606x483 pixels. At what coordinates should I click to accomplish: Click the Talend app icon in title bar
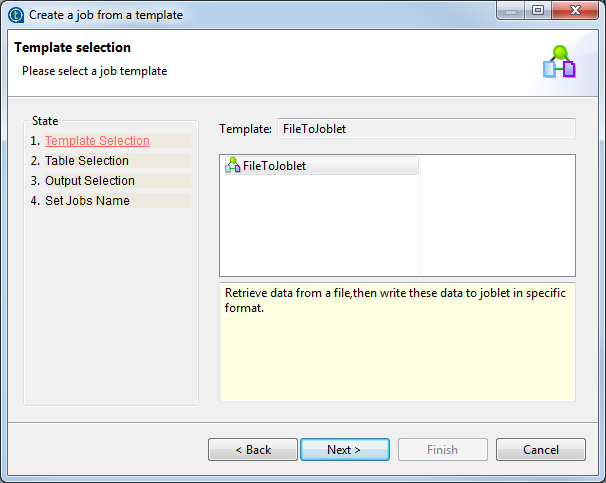[15, 15]
